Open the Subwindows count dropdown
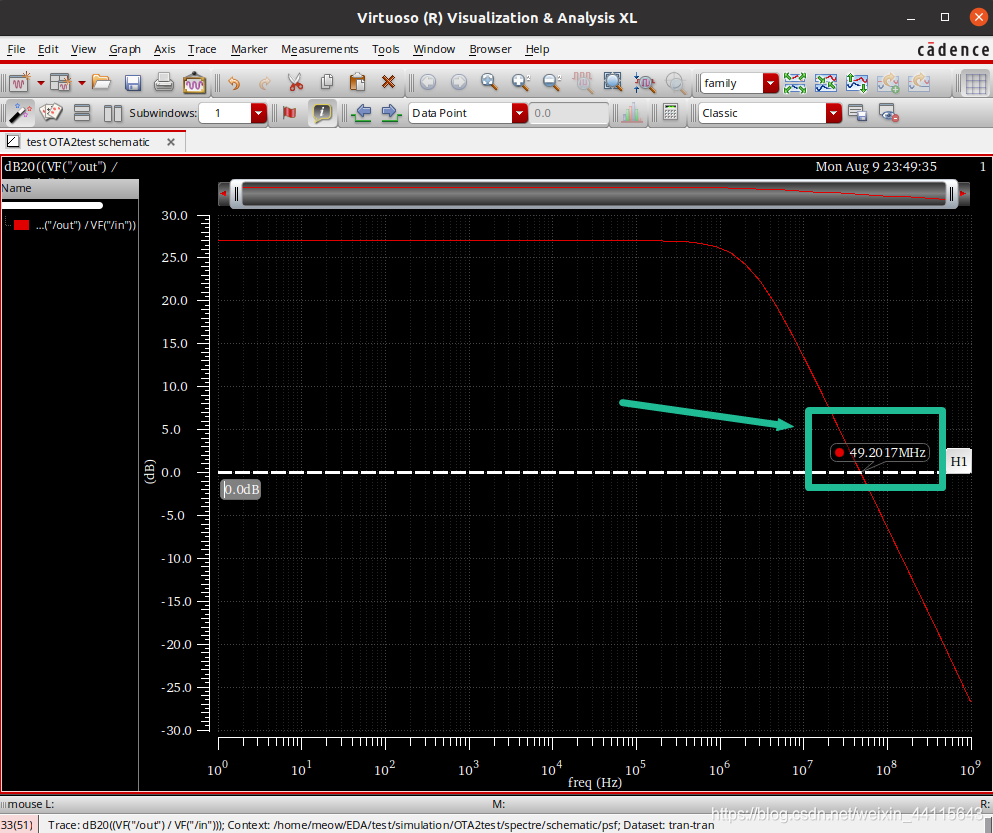Image resolution: width=993 pixels, height=833 pixels. pyautogui.click(x=258, y=113)
